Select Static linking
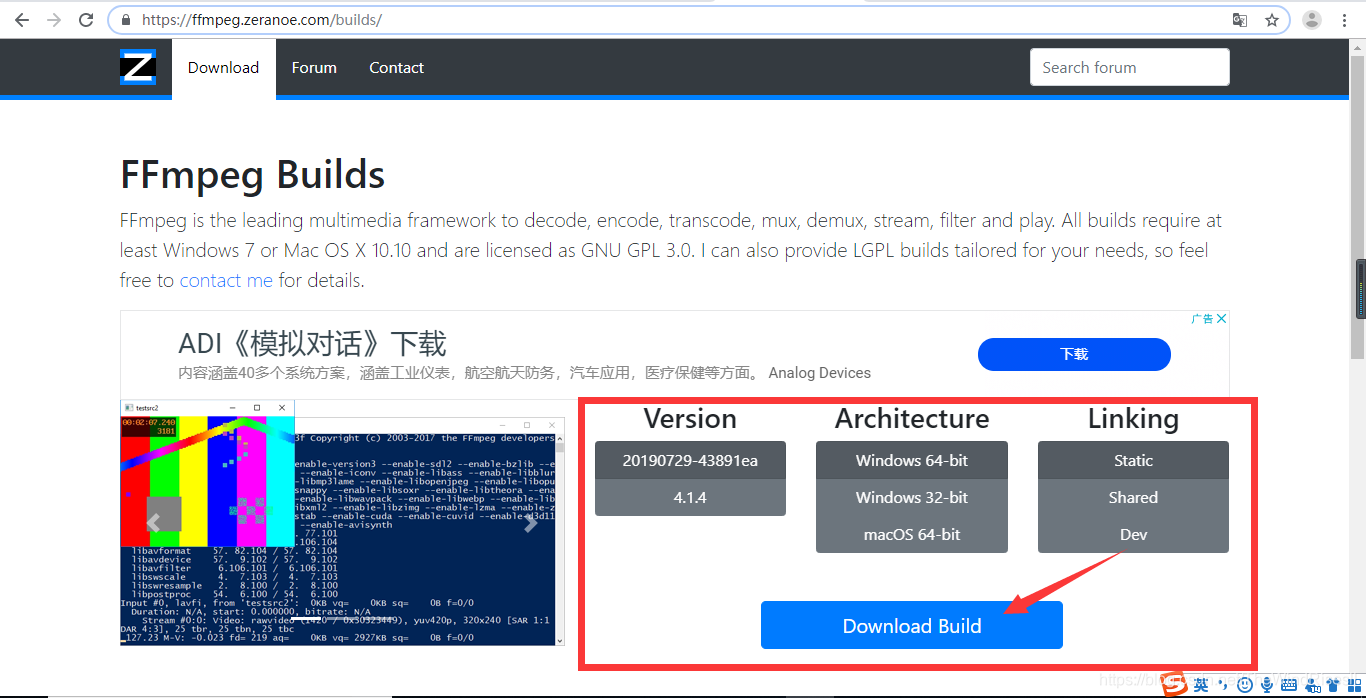The height and width of the screenshot is (698, 1366). tap(1133, 460)
